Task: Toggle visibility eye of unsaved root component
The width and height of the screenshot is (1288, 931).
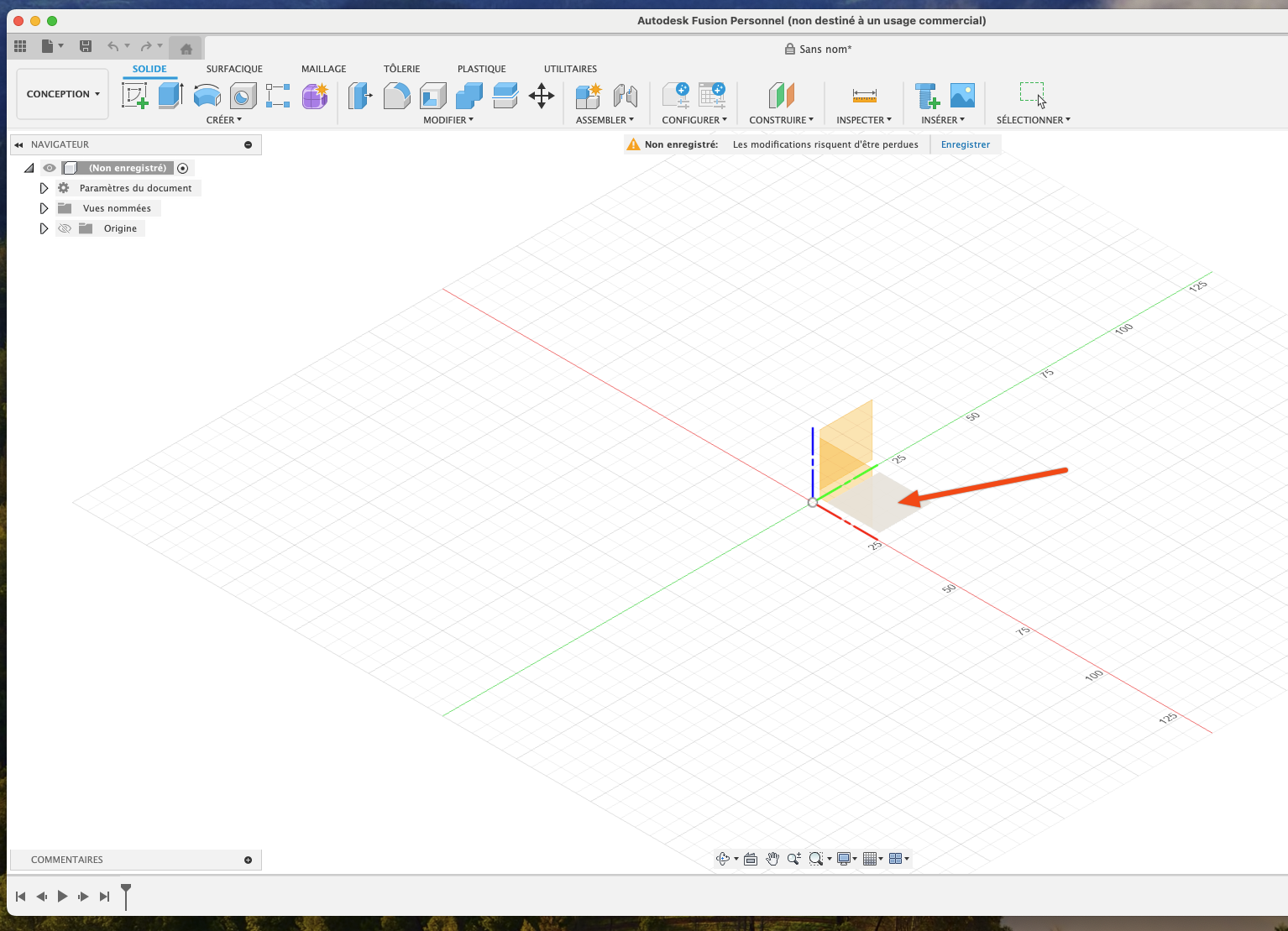Action: coord(50,168)
